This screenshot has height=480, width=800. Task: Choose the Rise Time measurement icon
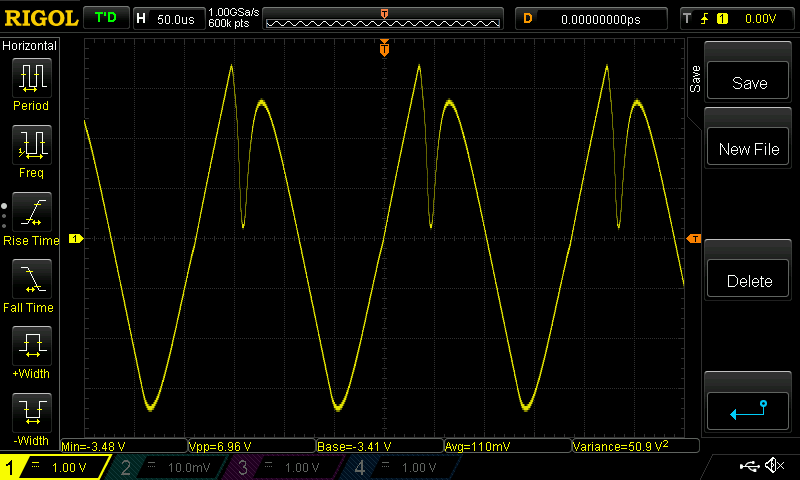pos(31,212)
